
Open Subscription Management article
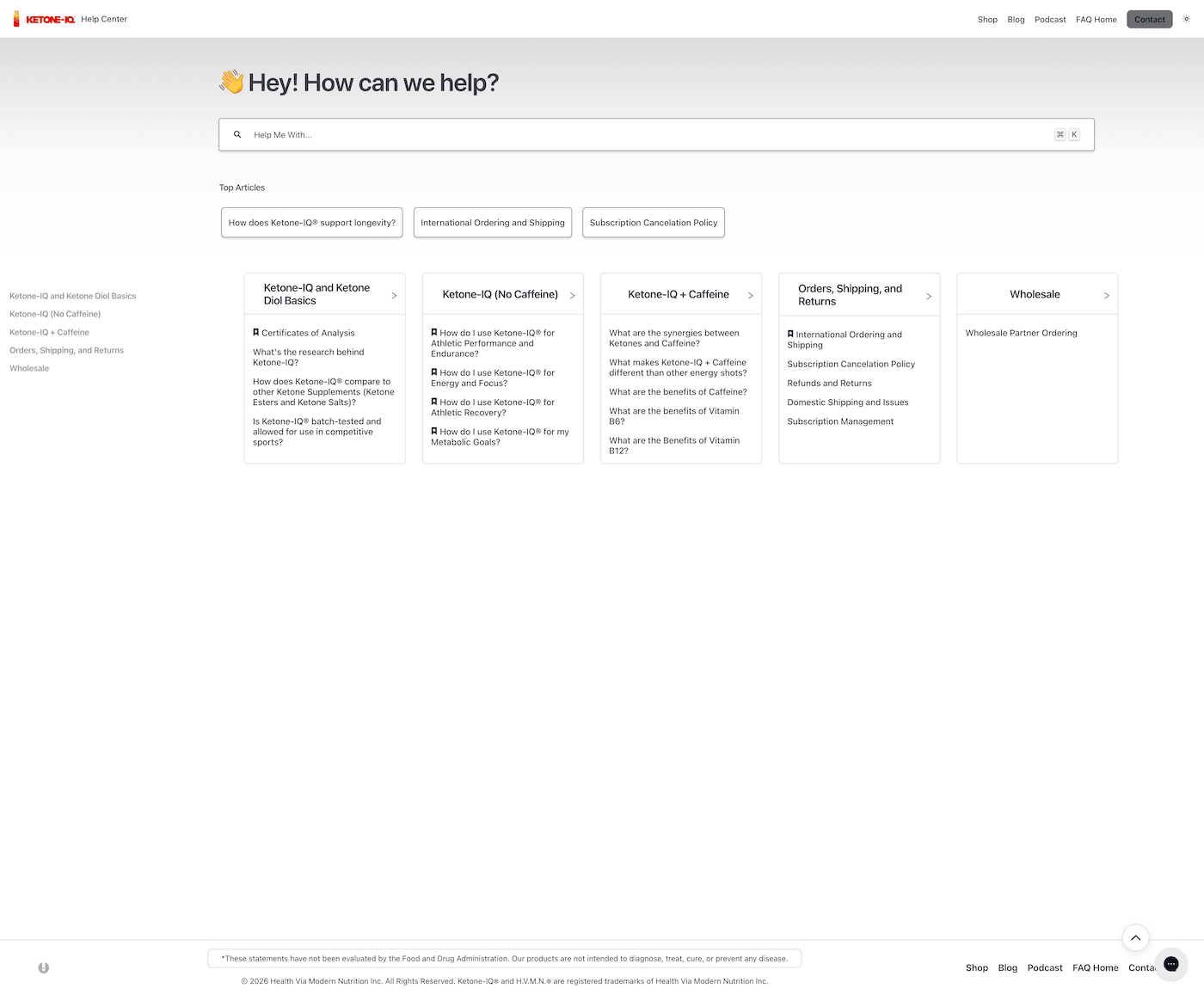pyautogui.click(x=840, y=421)
